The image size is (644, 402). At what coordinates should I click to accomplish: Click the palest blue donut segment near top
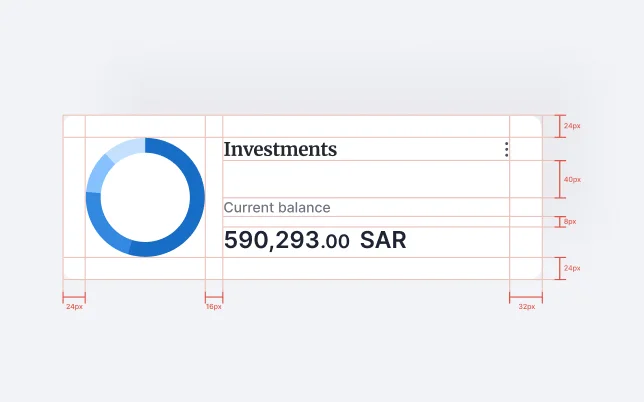coord(124,148)
